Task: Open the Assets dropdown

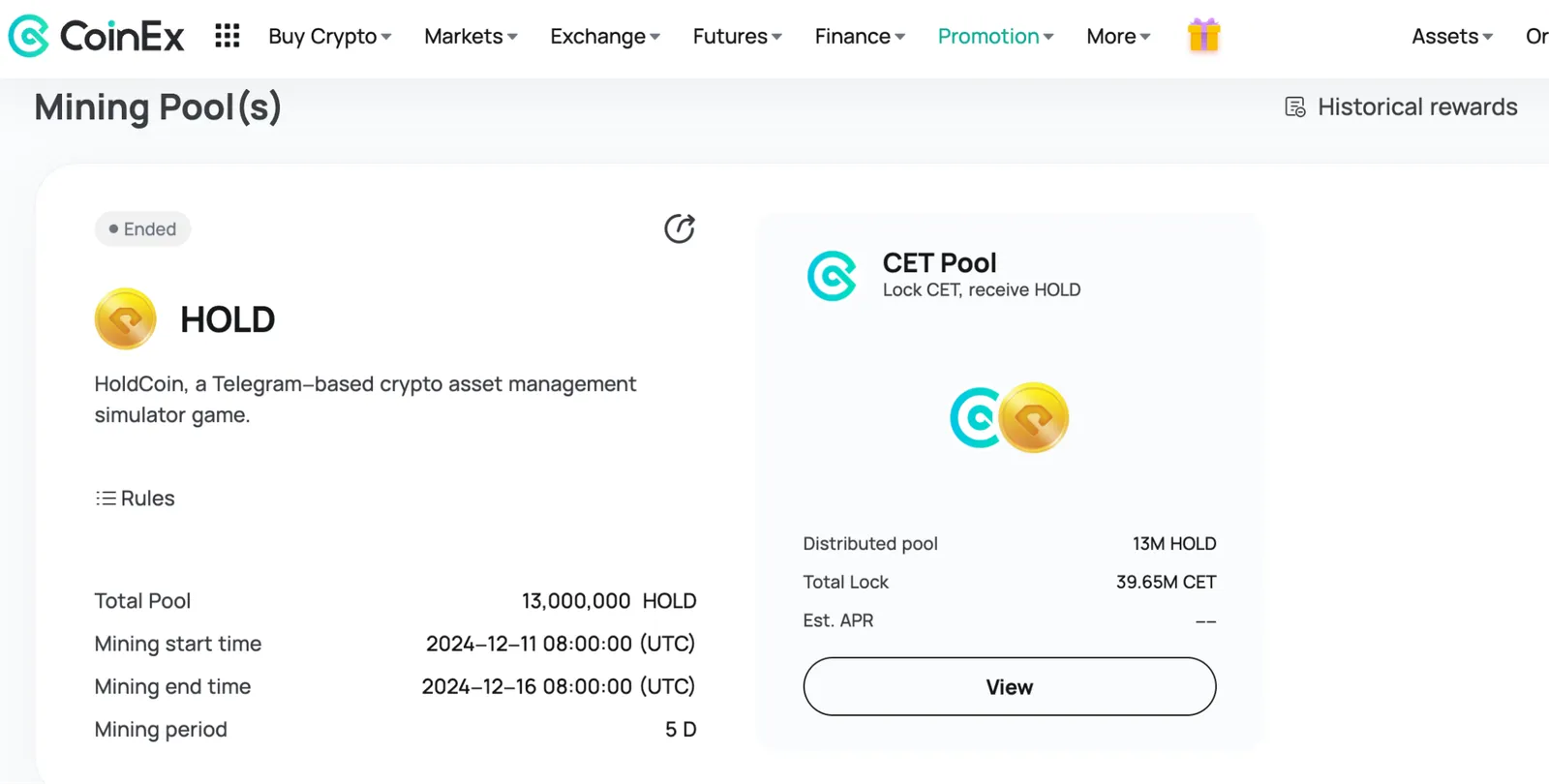Action: tap(1452, 37)
